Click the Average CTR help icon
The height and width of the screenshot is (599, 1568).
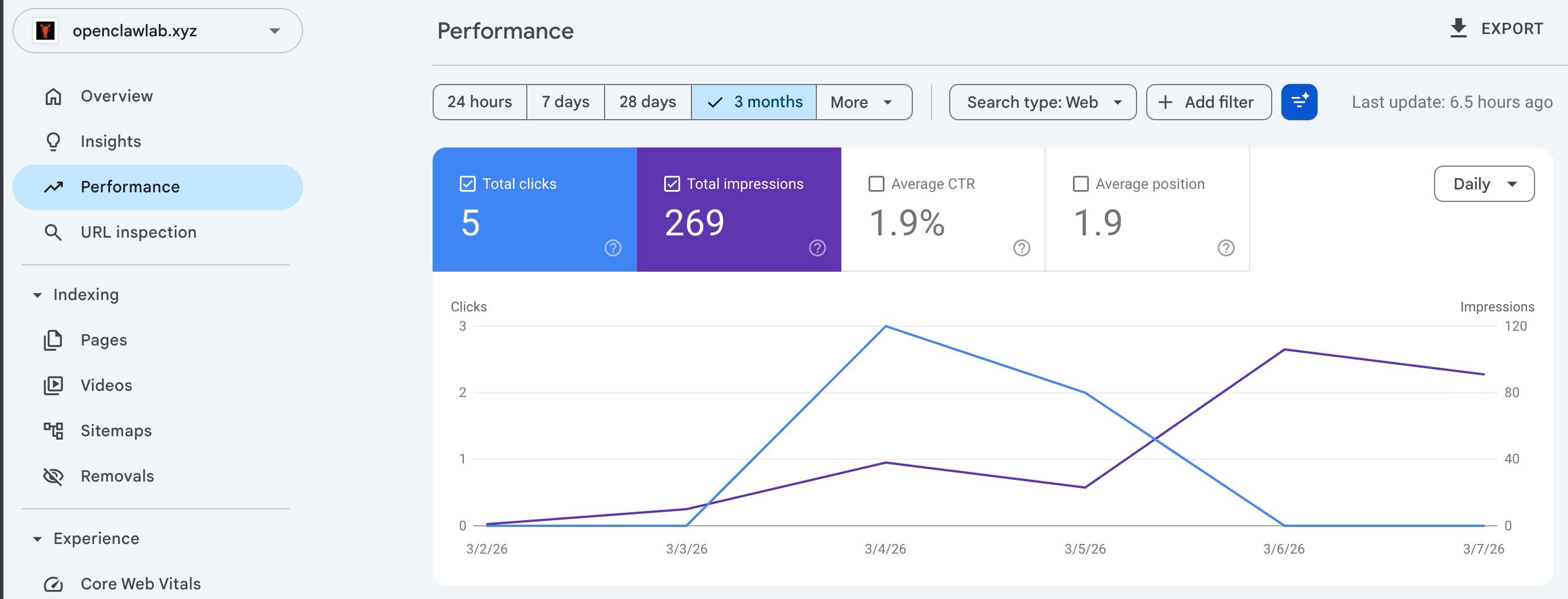(x=1021, y=248)
